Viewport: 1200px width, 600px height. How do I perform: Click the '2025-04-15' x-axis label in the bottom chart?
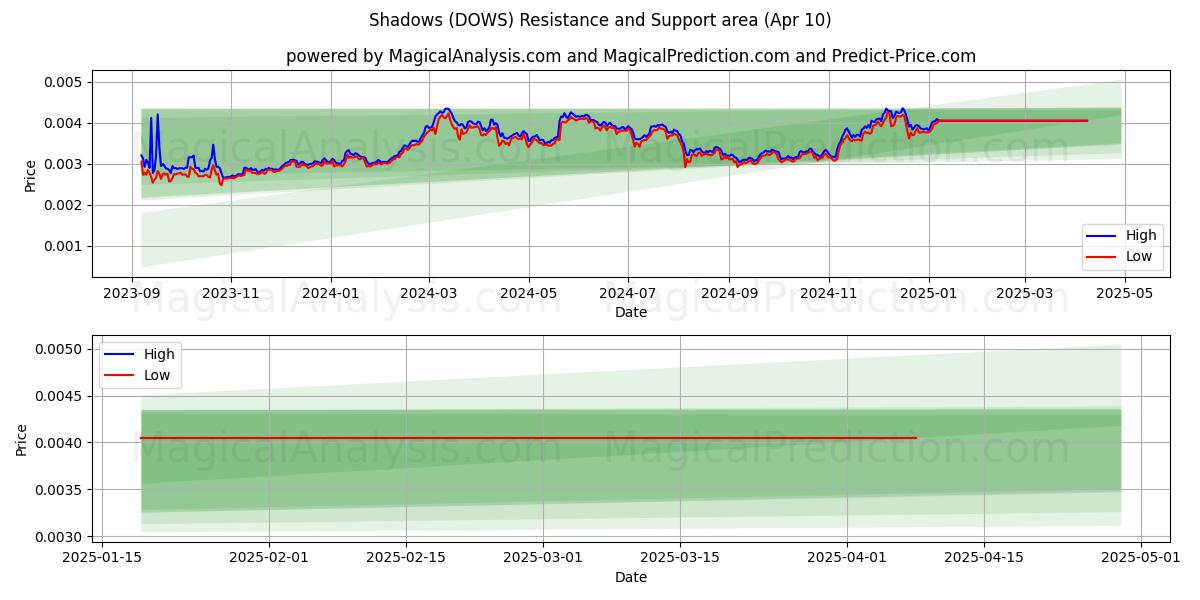(x=984, y=559)
